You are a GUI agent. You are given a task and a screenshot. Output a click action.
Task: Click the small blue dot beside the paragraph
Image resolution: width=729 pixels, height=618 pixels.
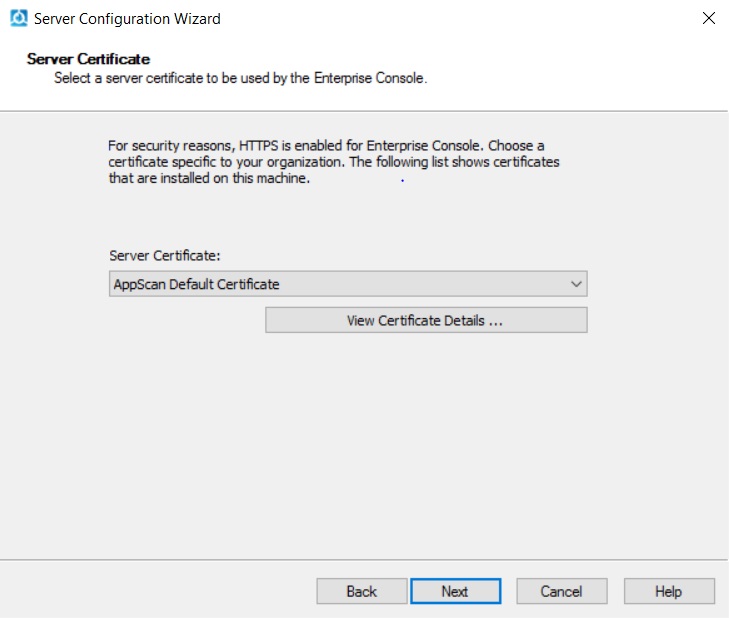[x=402, y=181]
